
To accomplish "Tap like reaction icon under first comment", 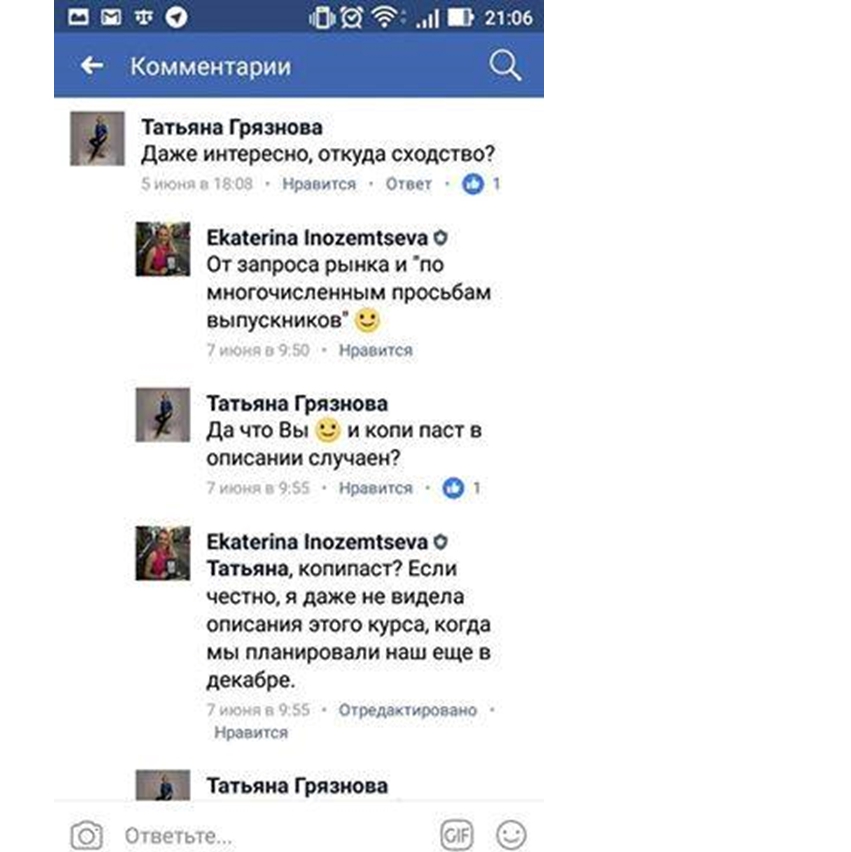I will (473, 184).
